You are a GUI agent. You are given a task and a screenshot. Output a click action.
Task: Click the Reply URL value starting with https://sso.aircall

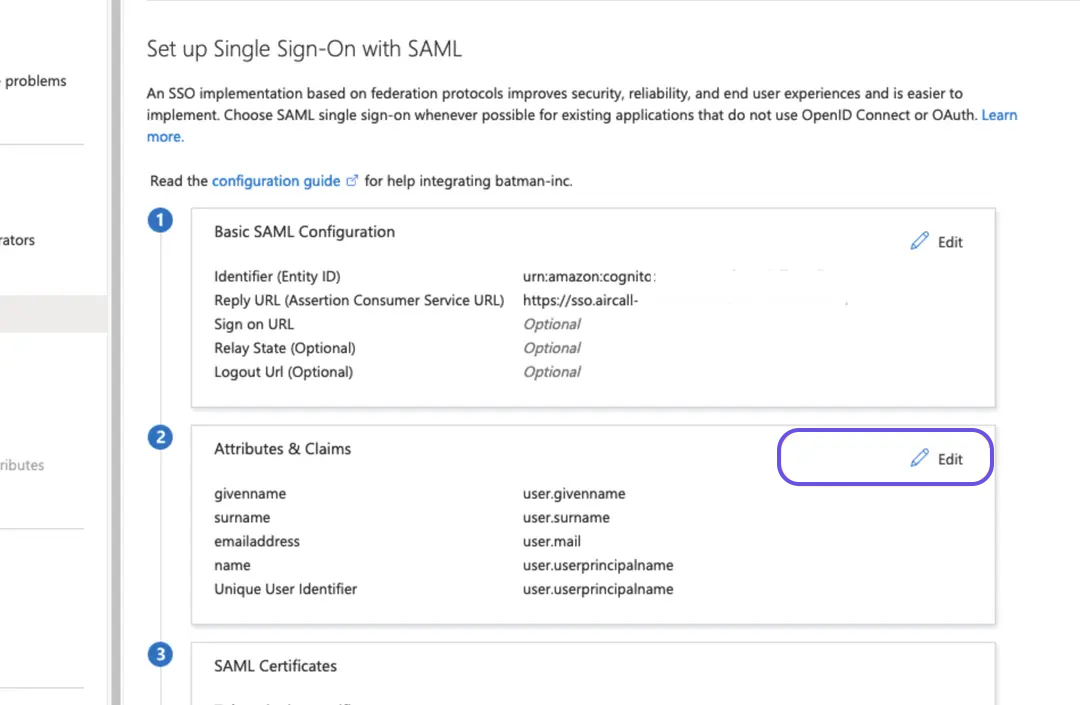click(580, 300)
